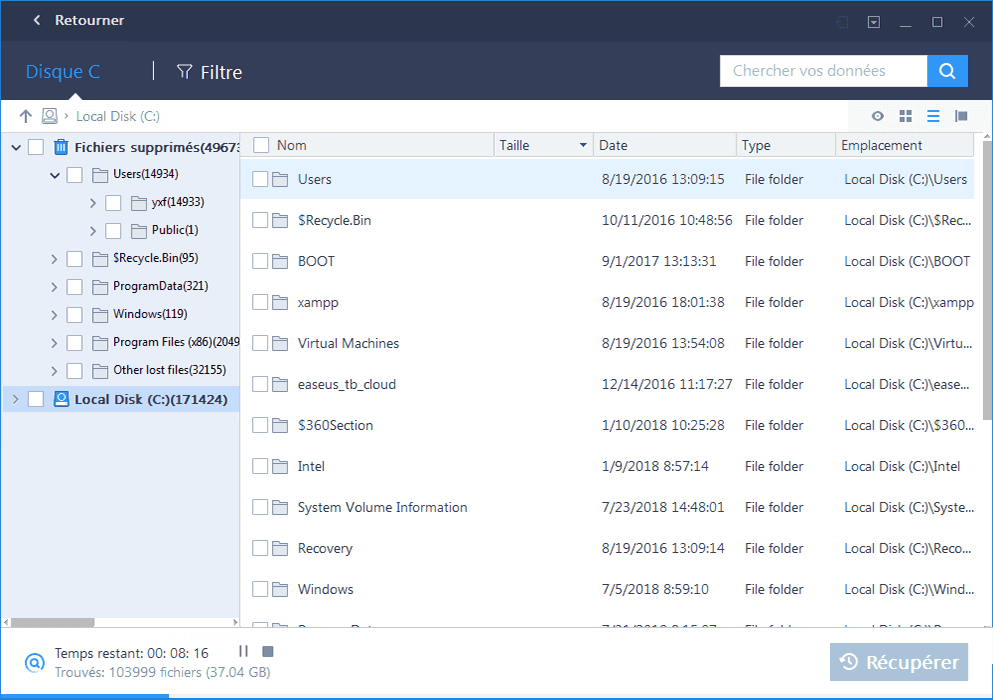Open the Taille column sort dropdown arrow

(x=583, y=145)
